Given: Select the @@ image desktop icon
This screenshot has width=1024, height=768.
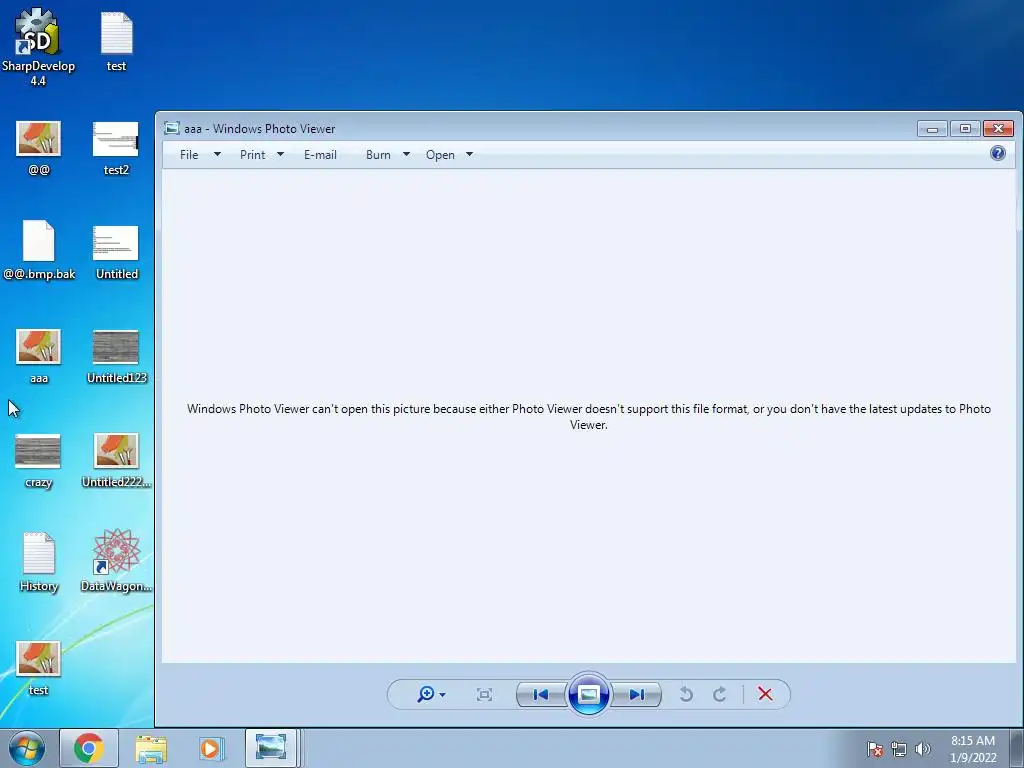Looking at the screenshot, I should click(x=39, y=148).
